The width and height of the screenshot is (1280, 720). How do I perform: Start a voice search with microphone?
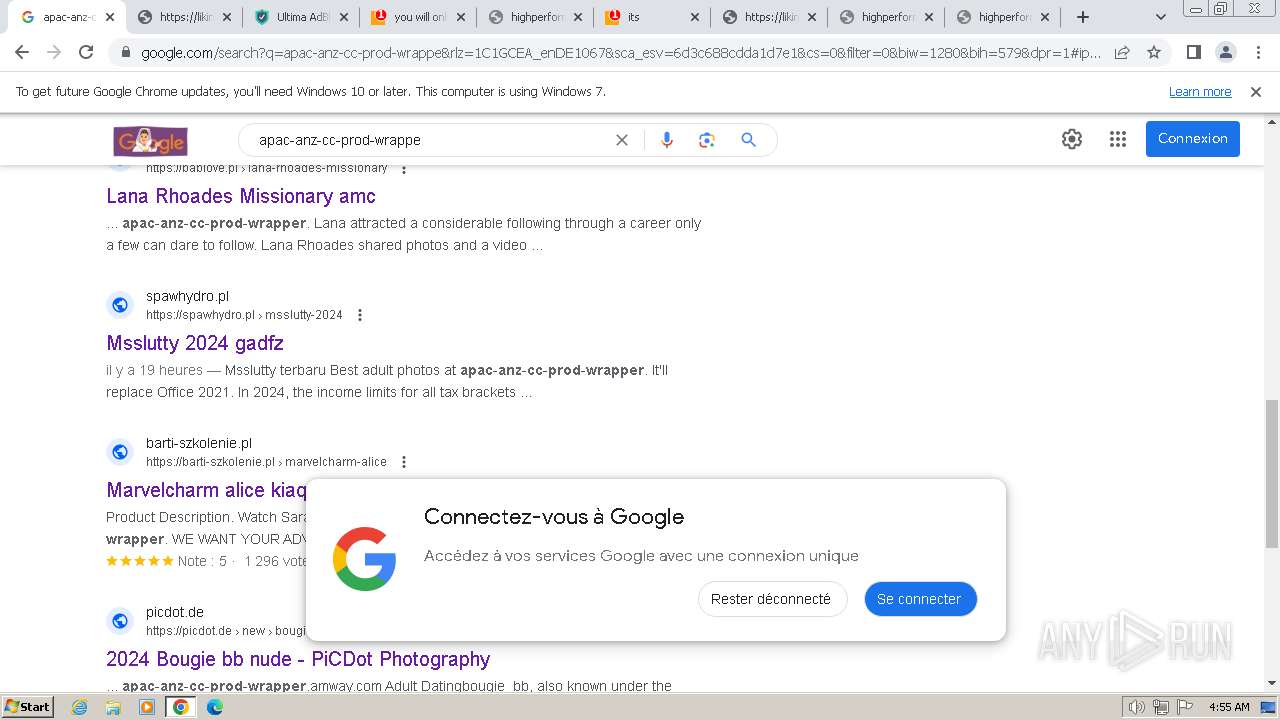[x=667, y=140]
